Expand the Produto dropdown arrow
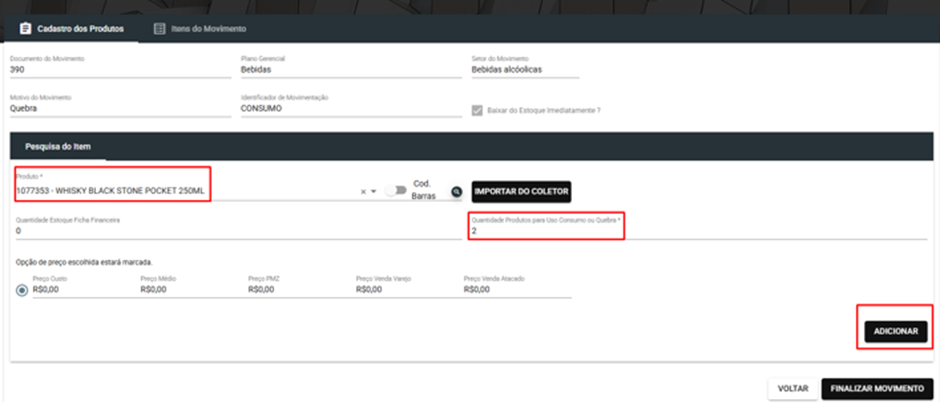 373,192
